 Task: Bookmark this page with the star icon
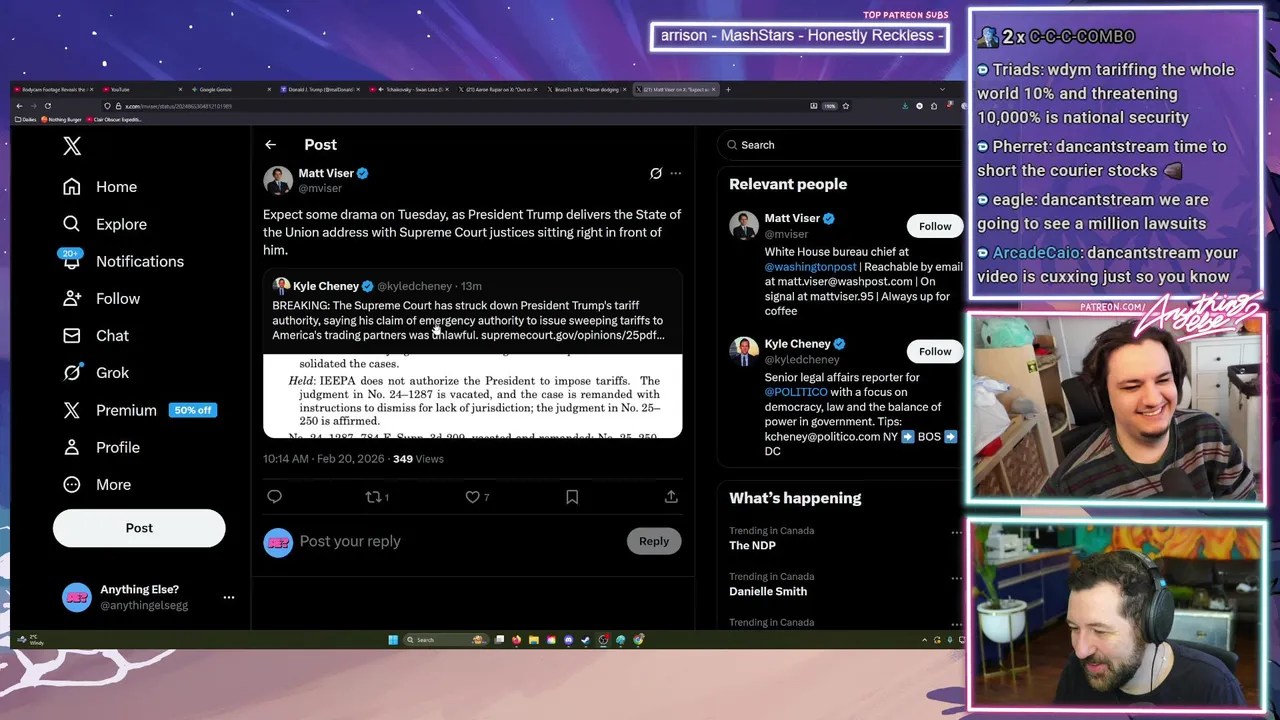pos(846,106)
